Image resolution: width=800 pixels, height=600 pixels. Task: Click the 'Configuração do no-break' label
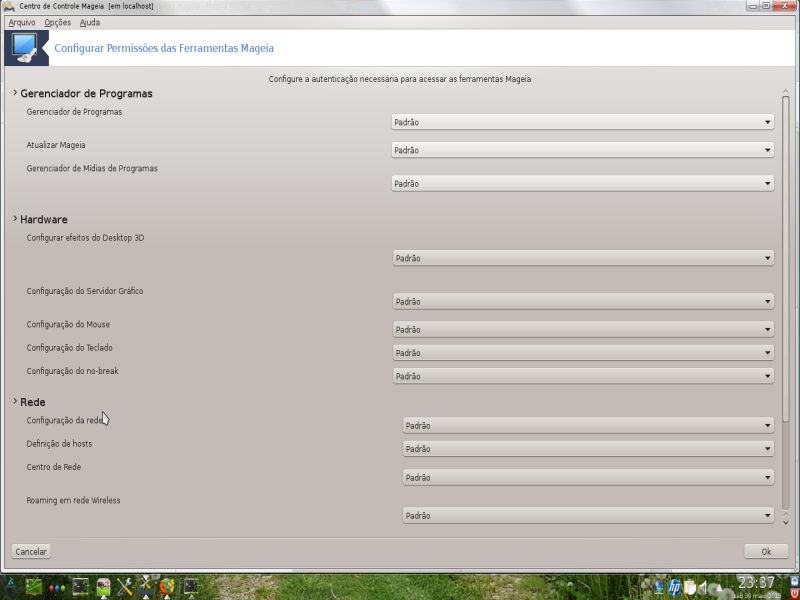72,371
